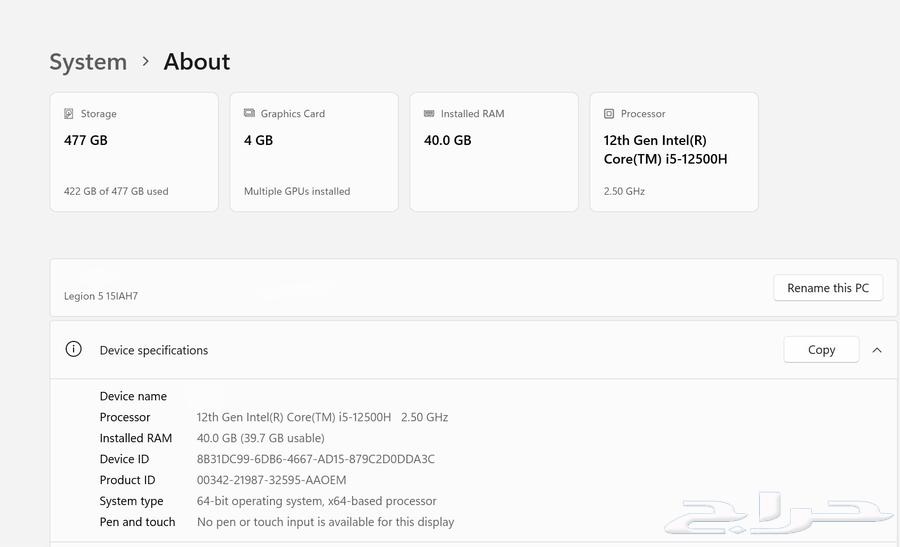This screenshot has width=900, height=547.
Task: Click the Storage disk icon
Action: (68, 114)
